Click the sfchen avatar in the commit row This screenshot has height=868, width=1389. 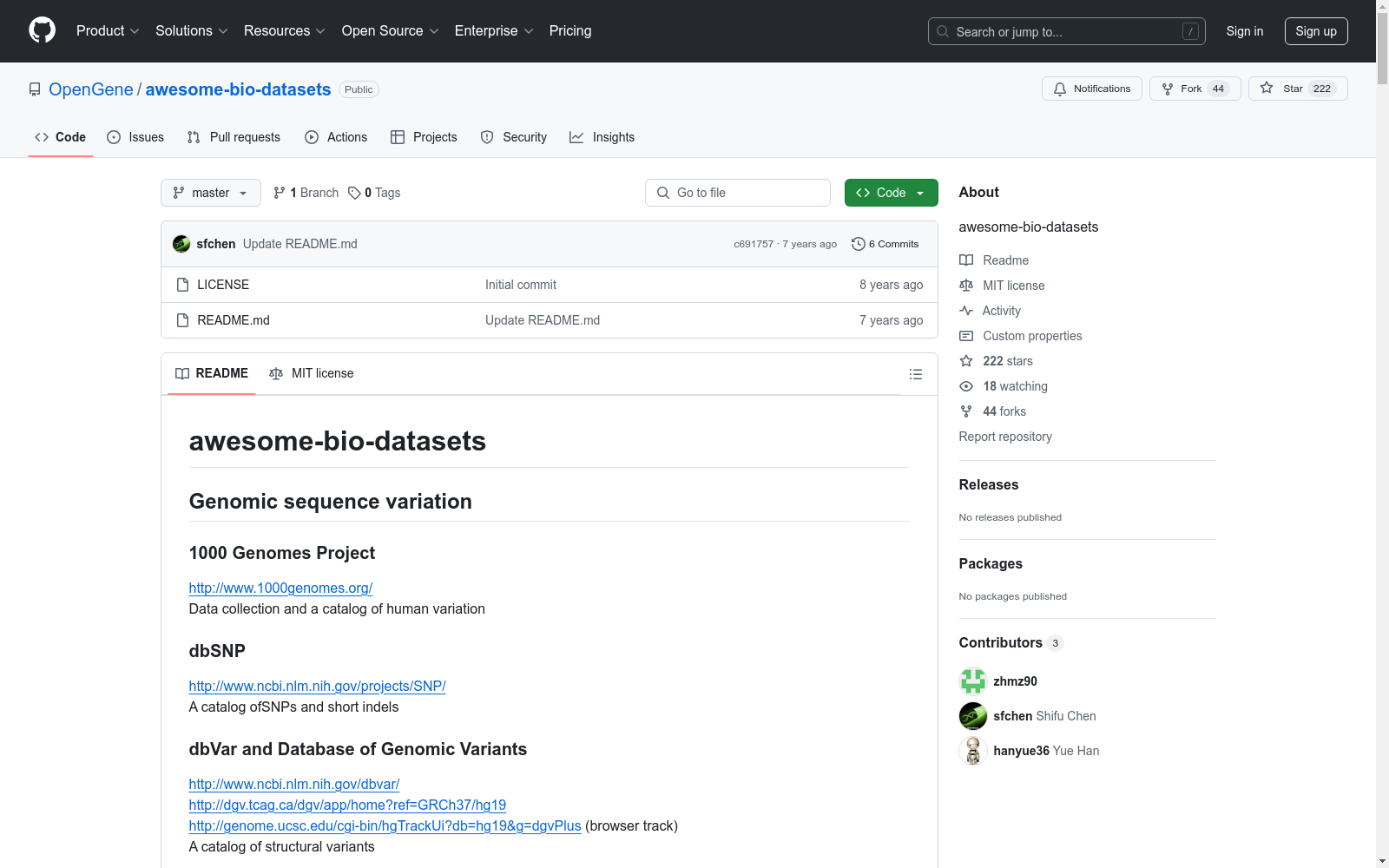(181, 244)
